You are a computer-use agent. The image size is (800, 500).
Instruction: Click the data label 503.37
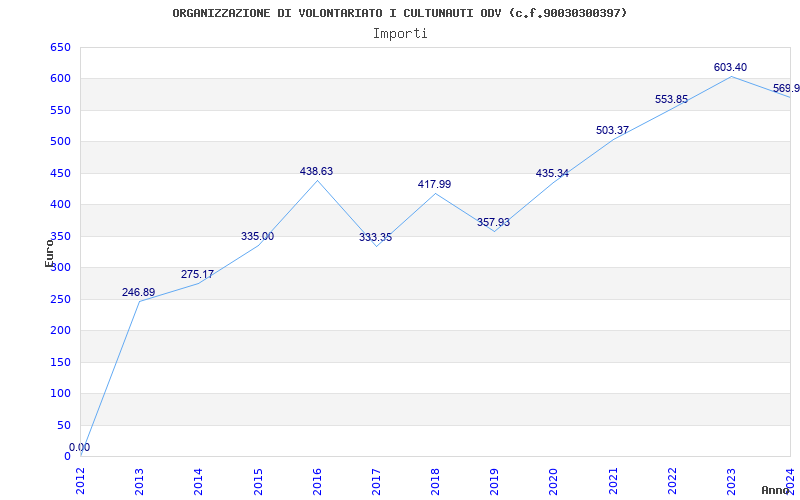[612, 130]
